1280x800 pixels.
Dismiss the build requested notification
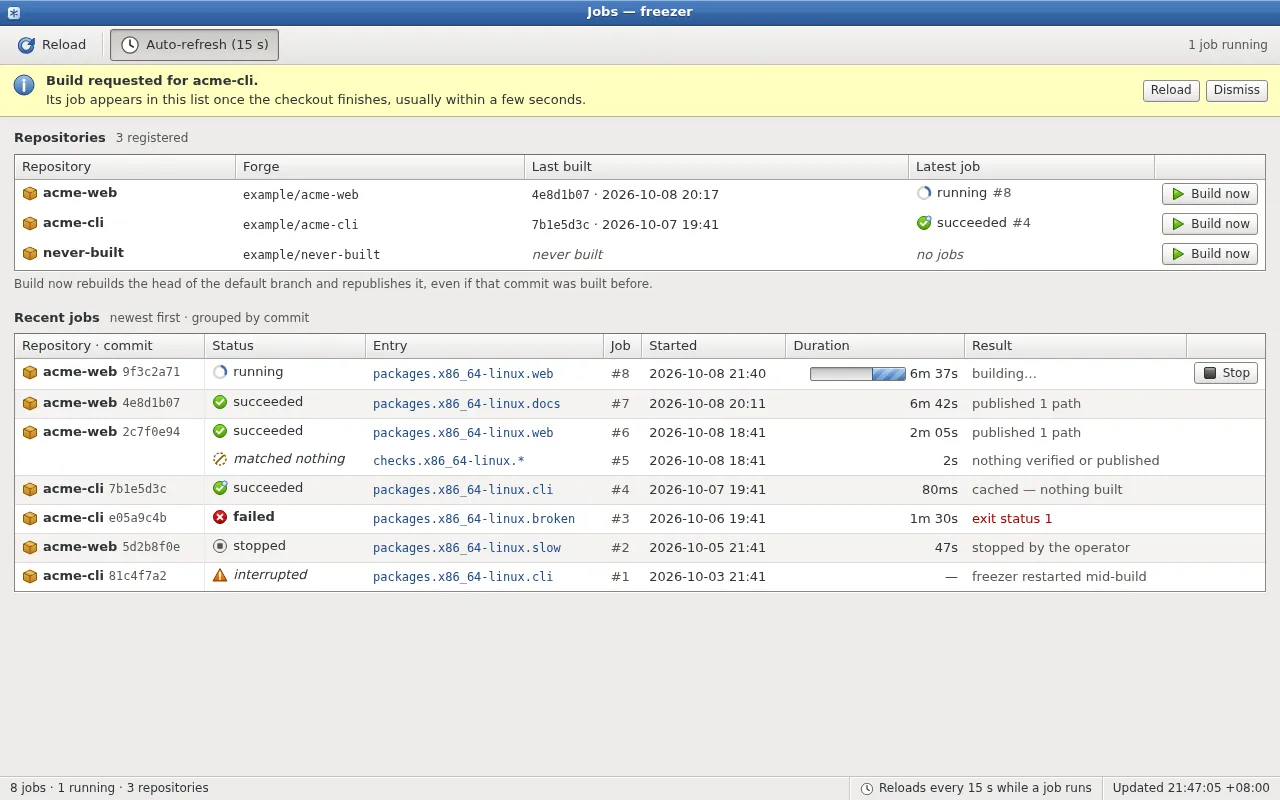click(1236, 90)
